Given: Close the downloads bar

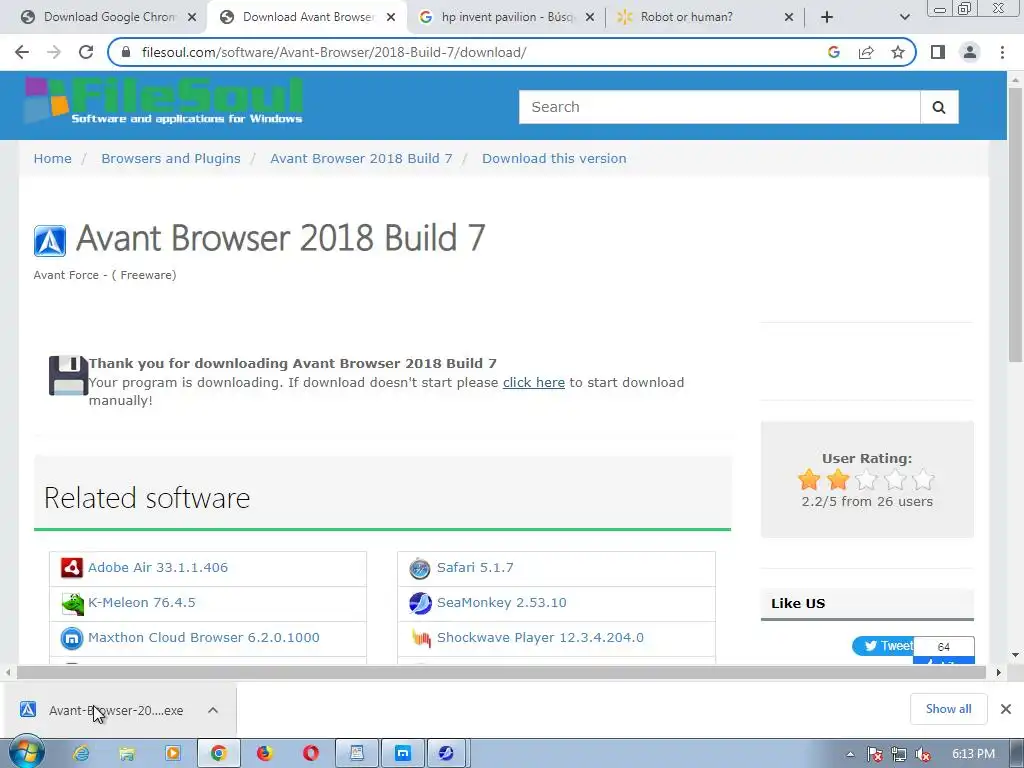Looking at the screenshot, I should tap(1006, 709).
